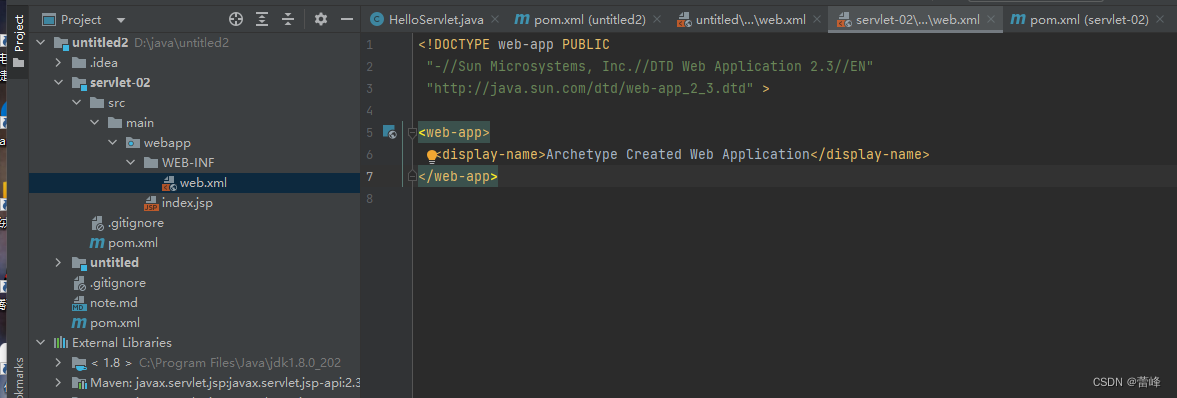This screenshot has height=398, width=1177.
Task: Collapse the untitled2 project root
Action: point(41,43)
